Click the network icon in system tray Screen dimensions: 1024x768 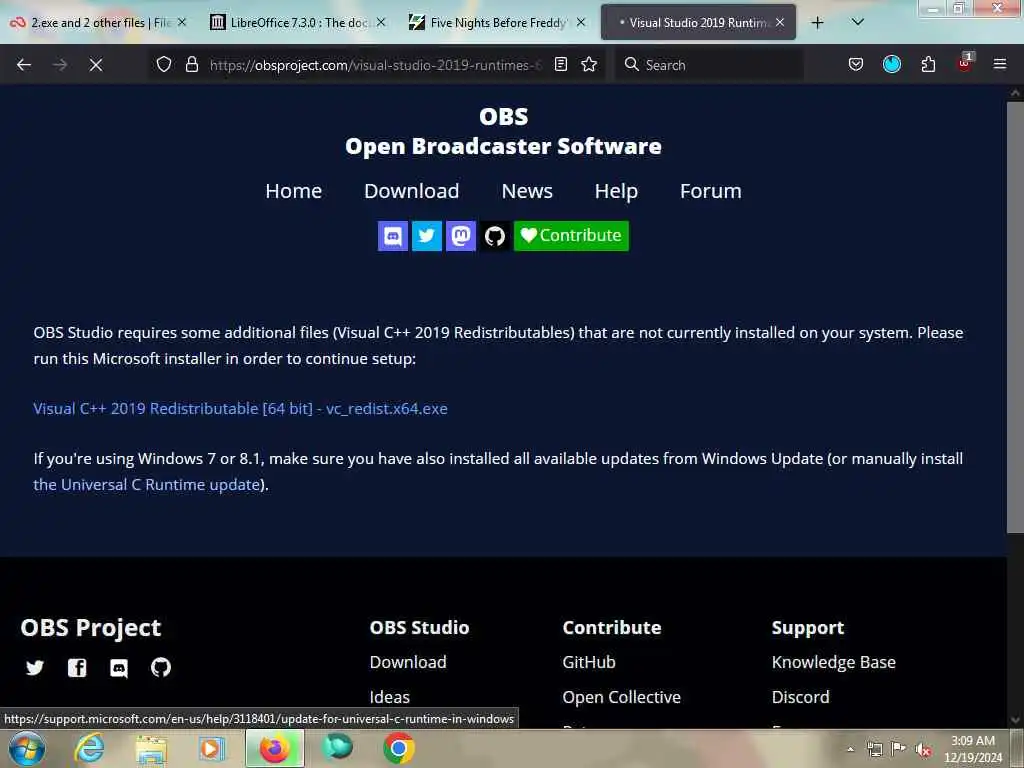pos(875,750)
